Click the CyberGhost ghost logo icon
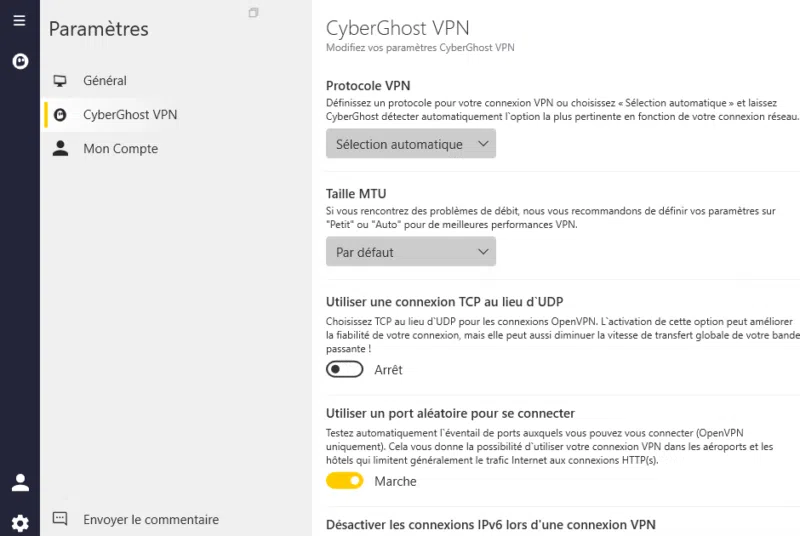800x536 pixels. [19, 61]
